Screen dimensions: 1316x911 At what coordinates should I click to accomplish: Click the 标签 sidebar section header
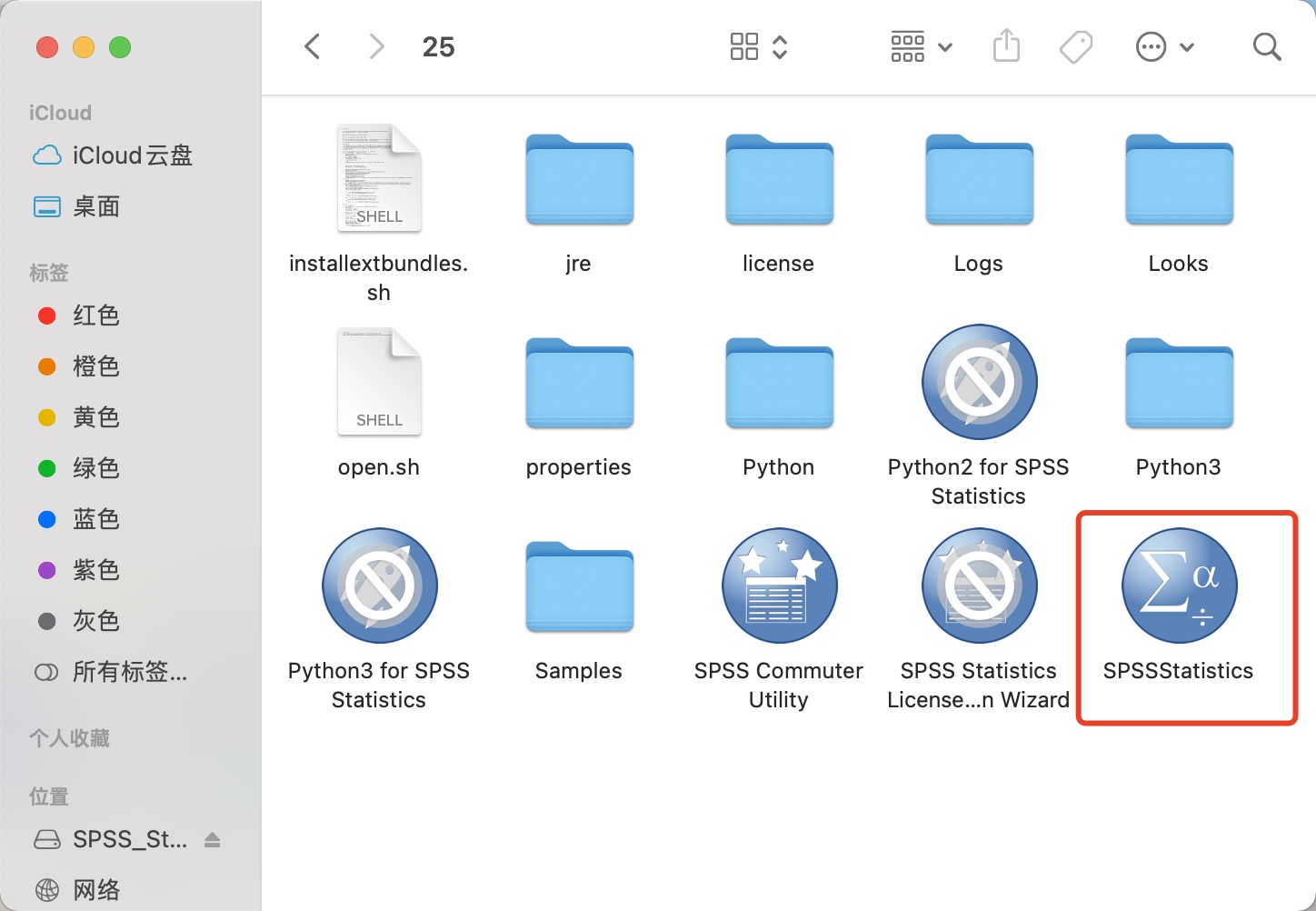coord(49,273)
